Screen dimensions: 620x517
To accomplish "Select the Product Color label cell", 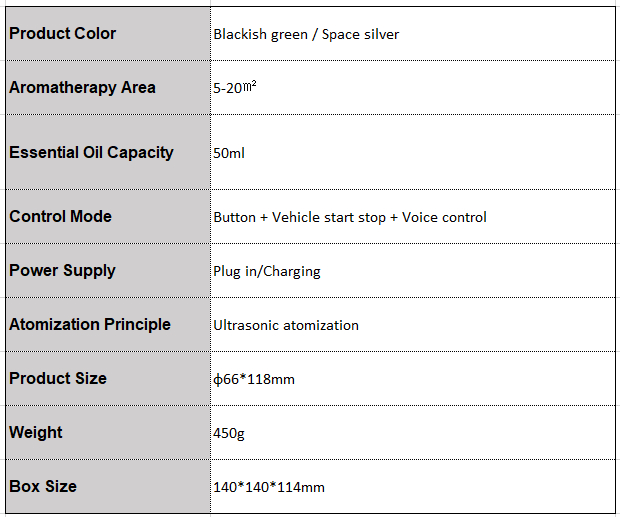I will (108, 34).
